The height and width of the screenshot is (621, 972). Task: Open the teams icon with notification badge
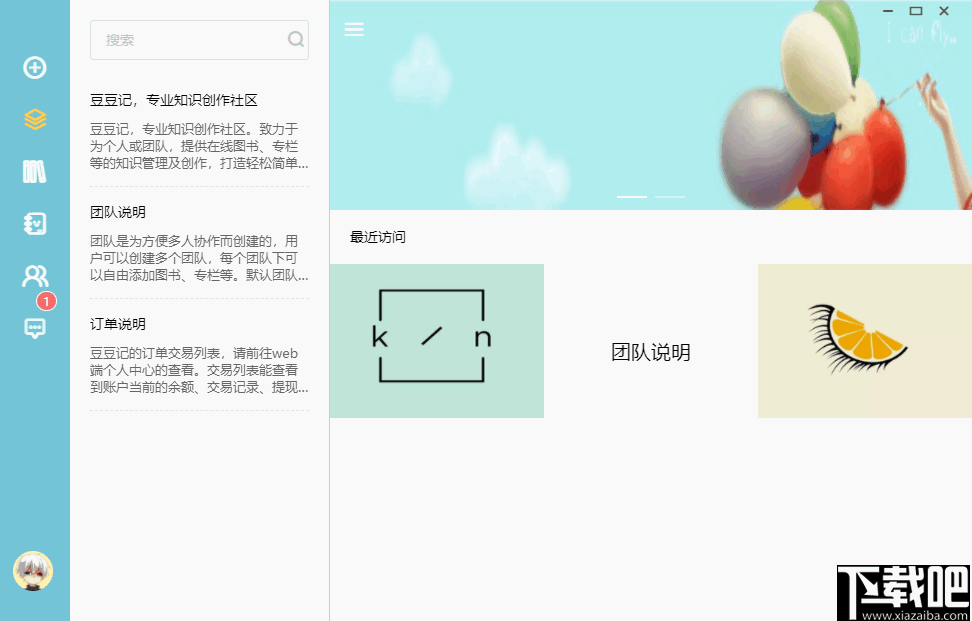35,276
